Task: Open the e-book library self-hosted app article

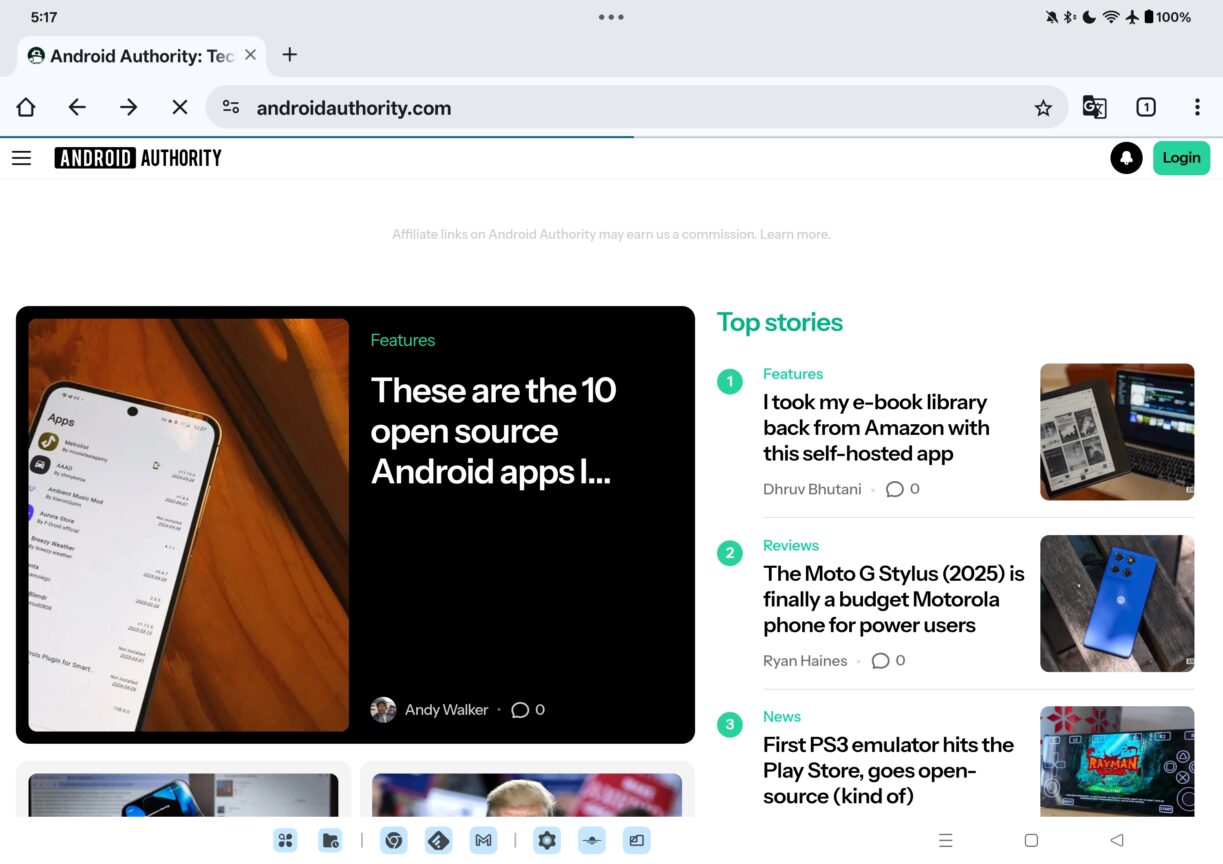Action: coord(875,428)
